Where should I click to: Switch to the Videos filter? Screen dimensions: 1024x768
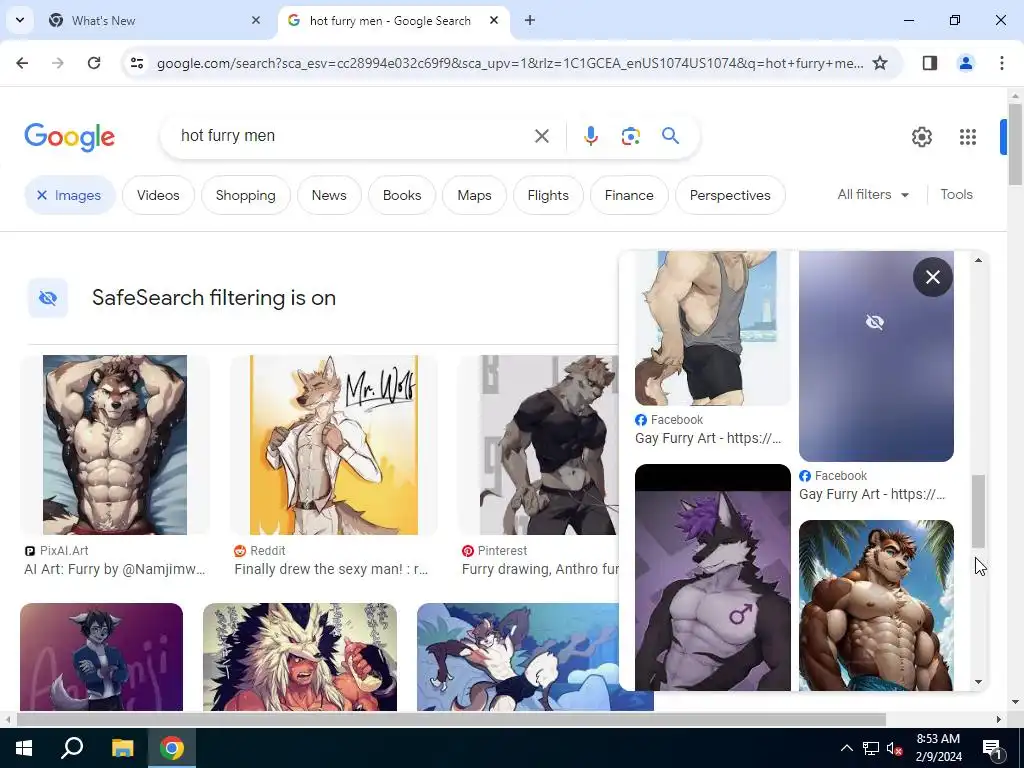[x=158, y=195]
